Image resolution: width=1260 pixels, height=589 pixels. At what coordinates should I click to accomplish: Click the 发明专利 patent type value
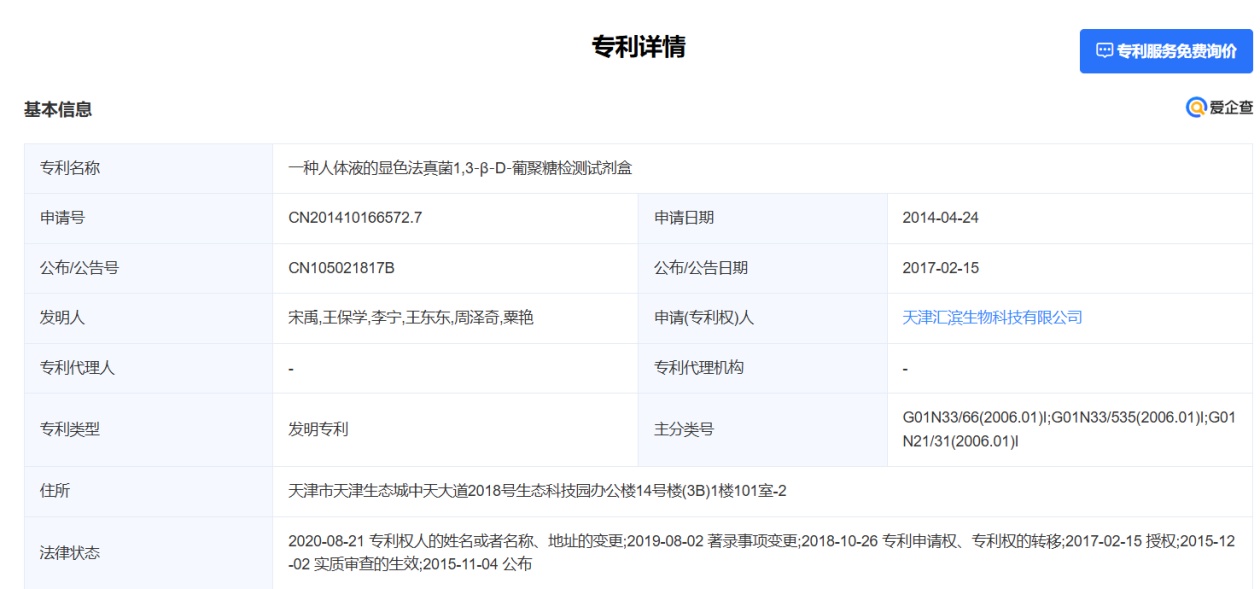[318, 430]
